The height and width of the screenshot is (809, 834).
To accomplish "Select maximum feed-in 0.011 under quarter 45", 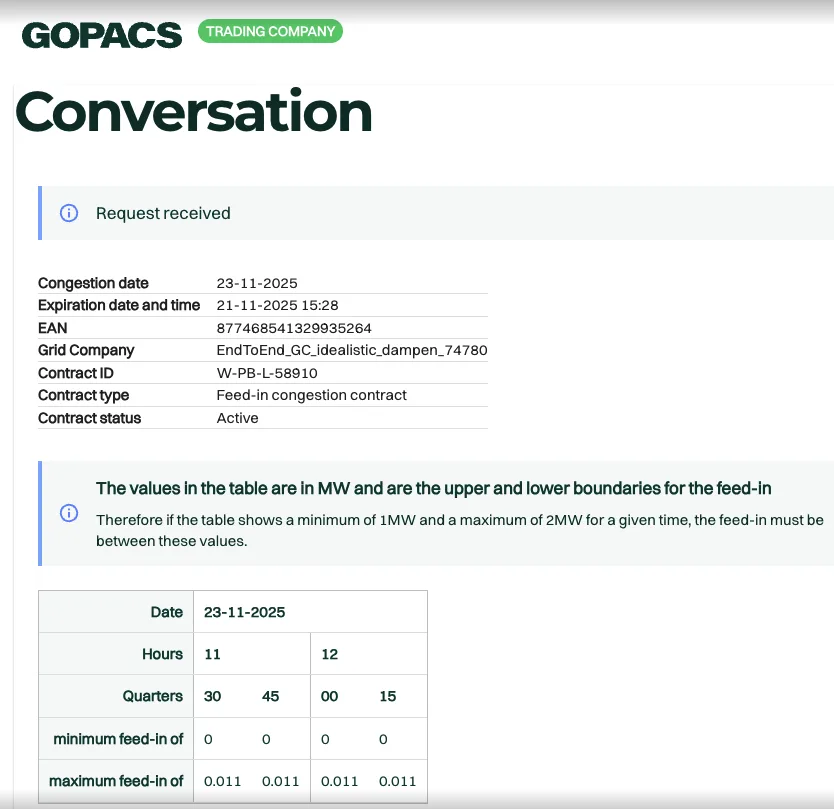I will 280,781.
